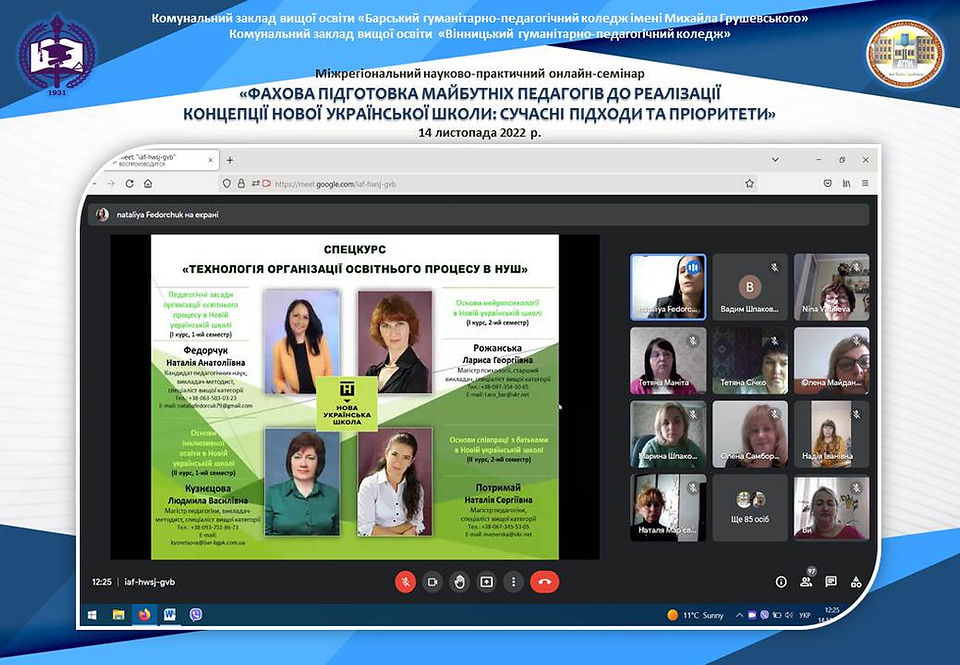Click the 11°C Sunny weather widget
Viewport: 960px width, 665px height.
[x=695, y=615]
